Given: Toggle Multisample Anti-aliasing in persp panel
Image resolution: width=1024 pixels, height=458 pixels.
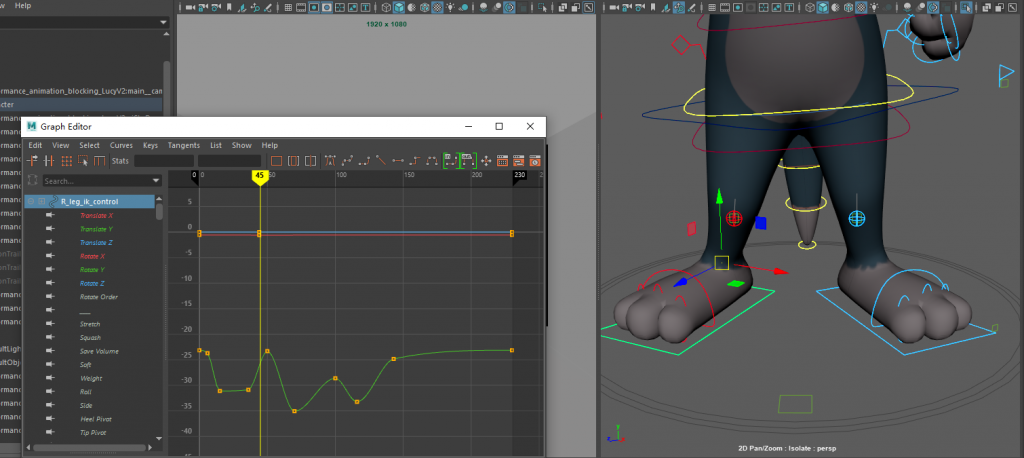Looking at the screenshot, I should coord(931,7).
